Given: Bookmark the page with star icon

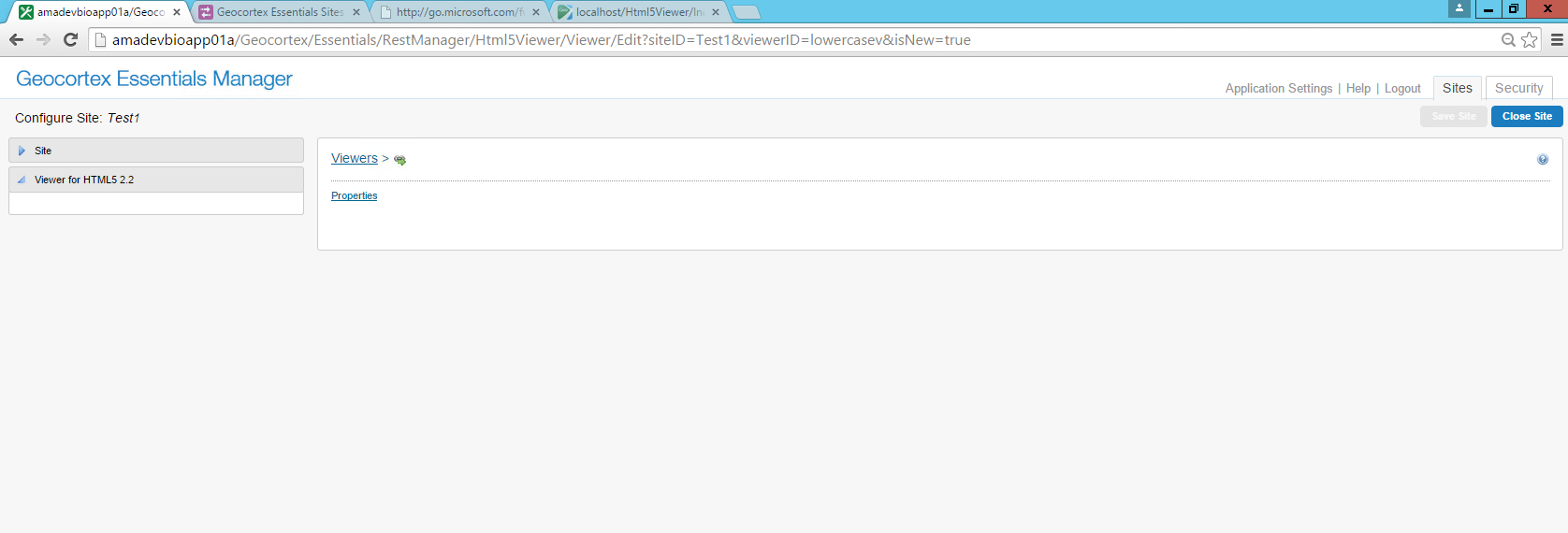Looking at the screenshot, I should pyautogui.click(x=1530, y=40).
